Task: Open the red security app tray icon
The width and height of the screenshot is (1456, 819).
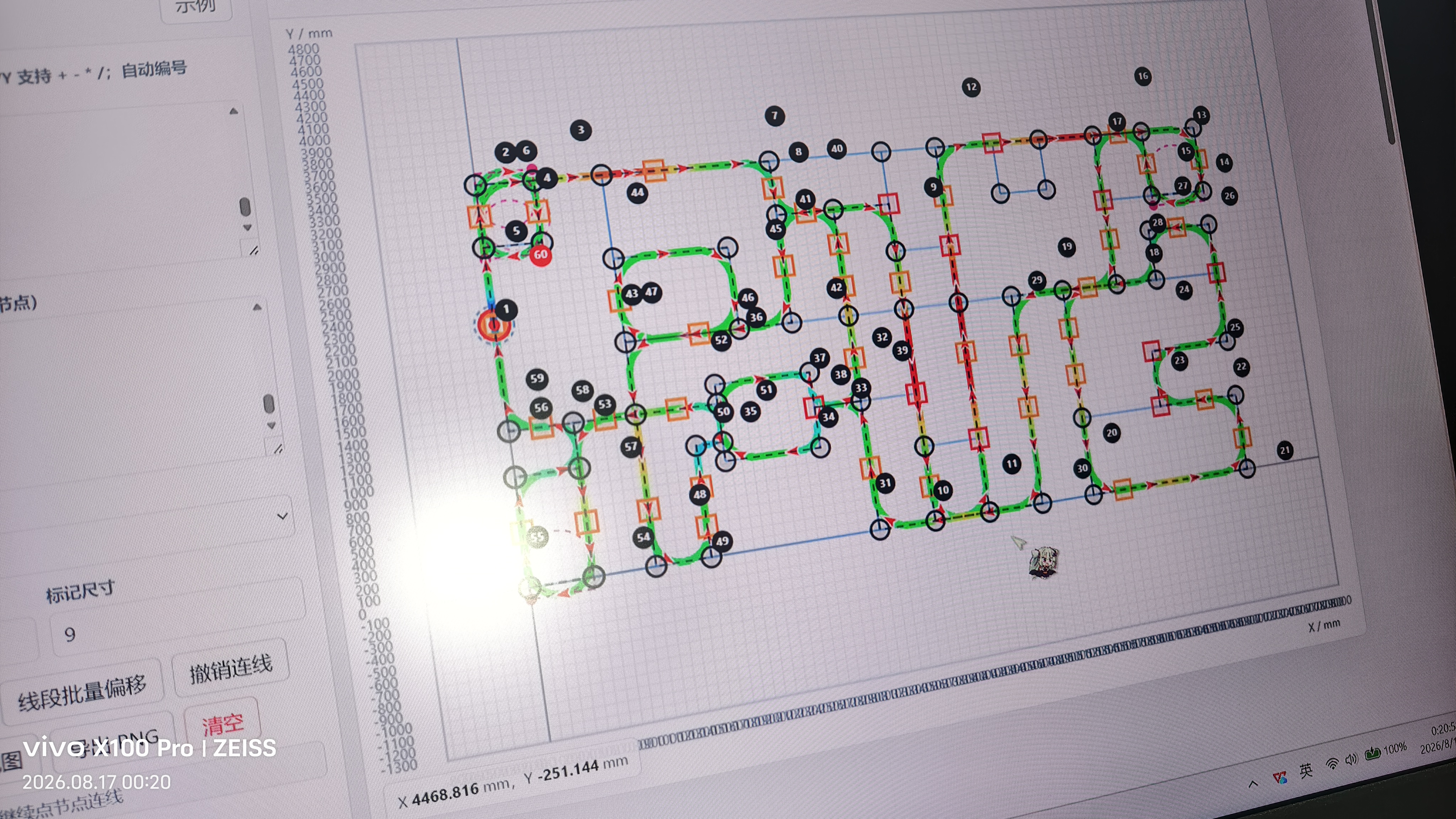Action: pyautogui.click(x=1280, y=778)
